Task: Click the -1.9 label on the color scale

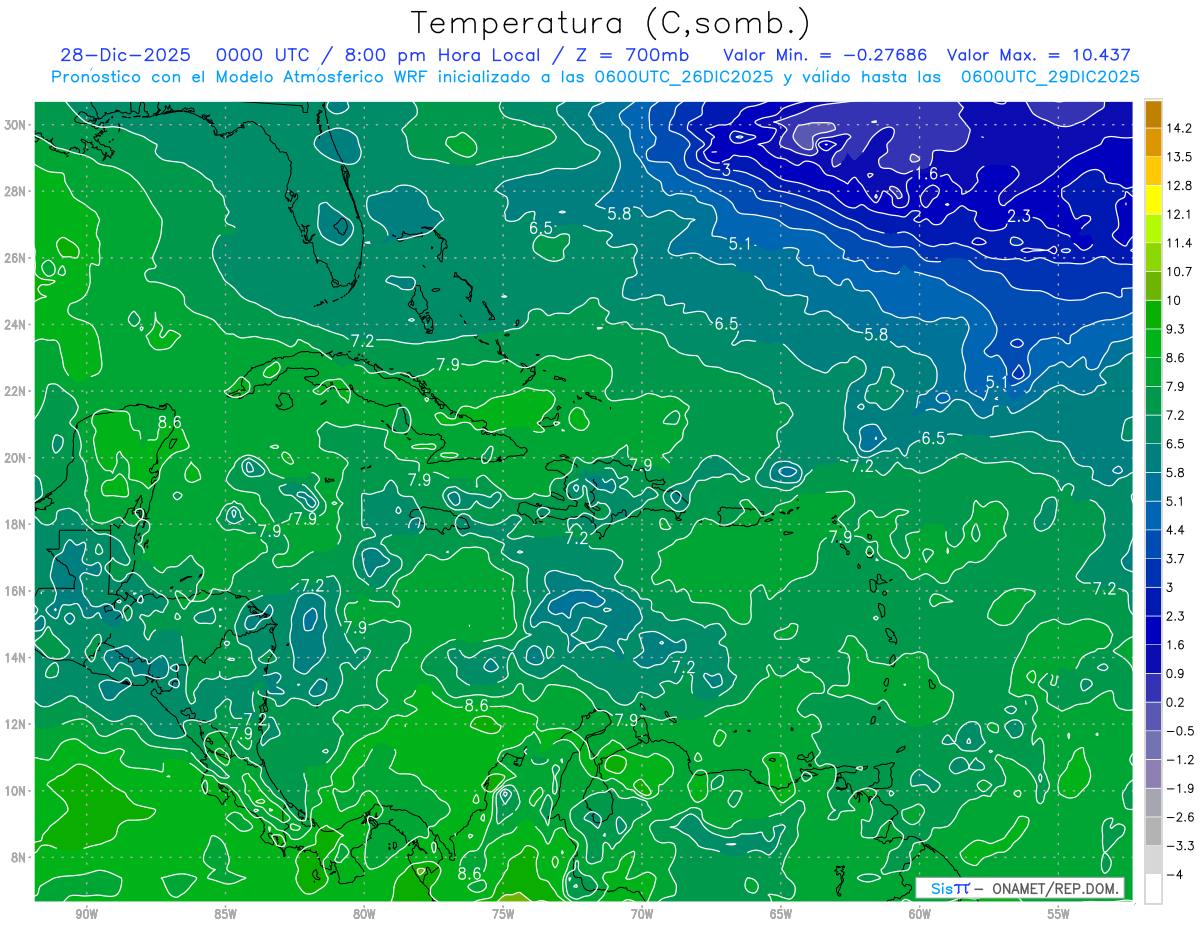Action: coord(1180,789)
